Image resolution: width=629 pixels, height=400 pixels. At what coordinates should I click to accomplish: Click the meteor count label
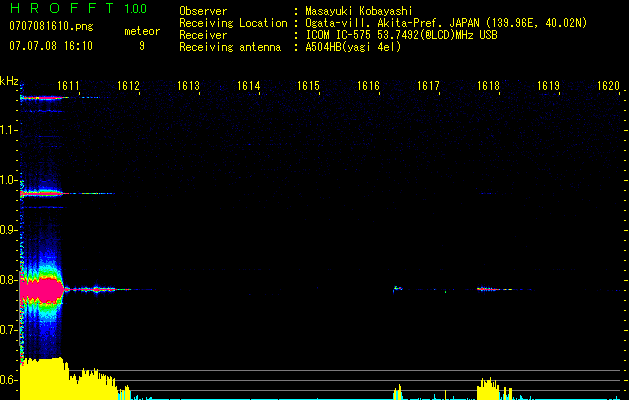click(x=142, y=31)
